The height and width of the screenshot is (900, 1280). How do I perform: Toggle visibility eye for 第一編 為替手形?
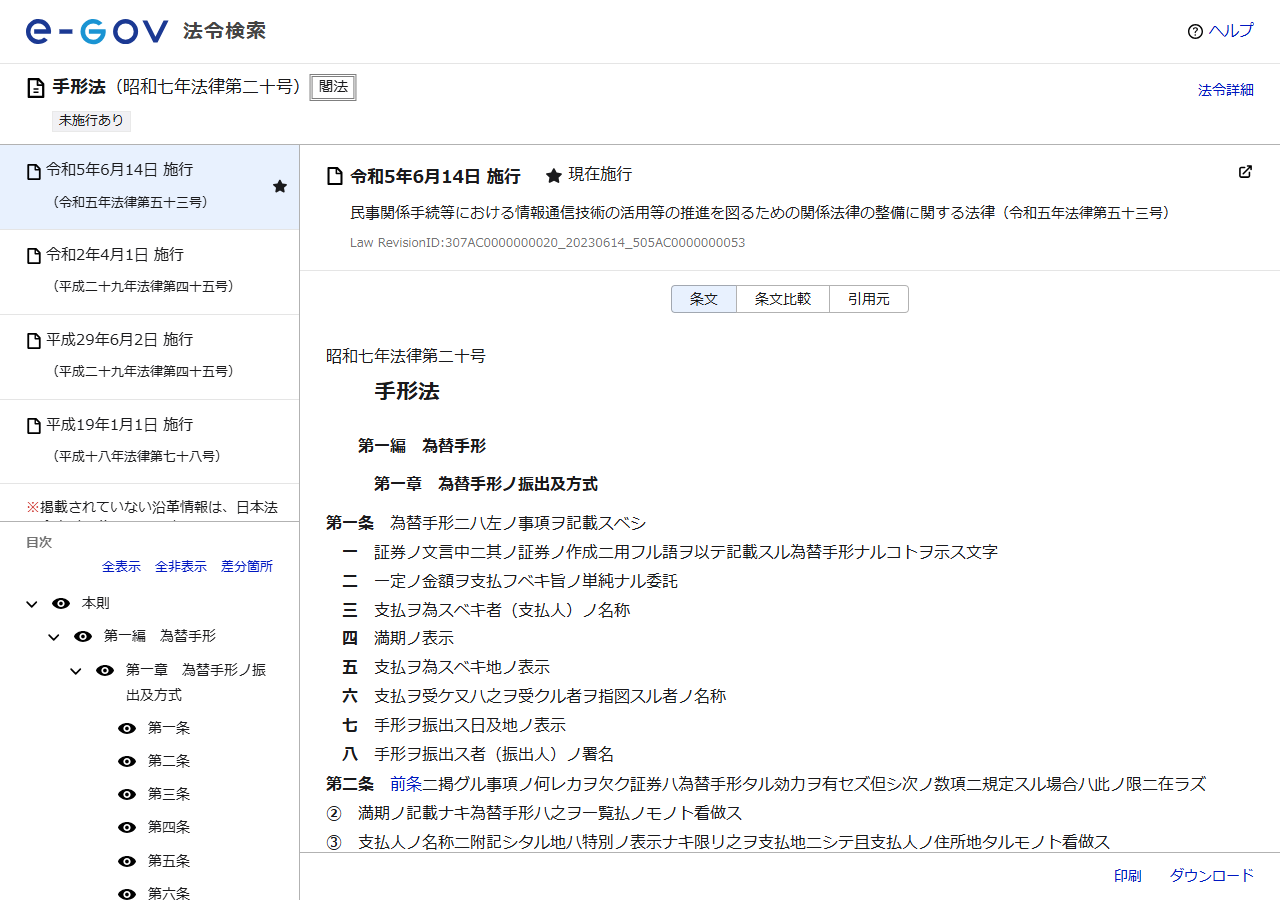click(x=83, y=636)
